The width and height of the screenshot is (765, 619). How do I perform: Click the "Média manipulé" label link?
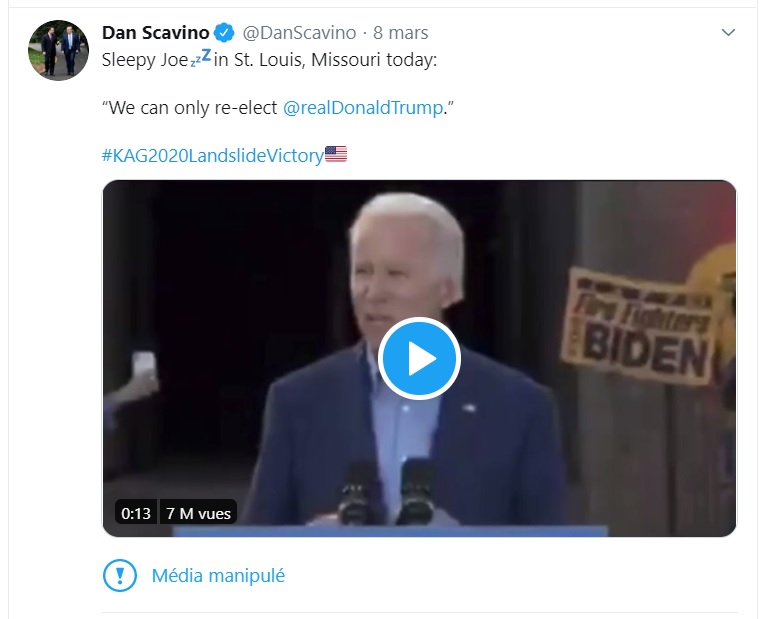coord(218,575)
